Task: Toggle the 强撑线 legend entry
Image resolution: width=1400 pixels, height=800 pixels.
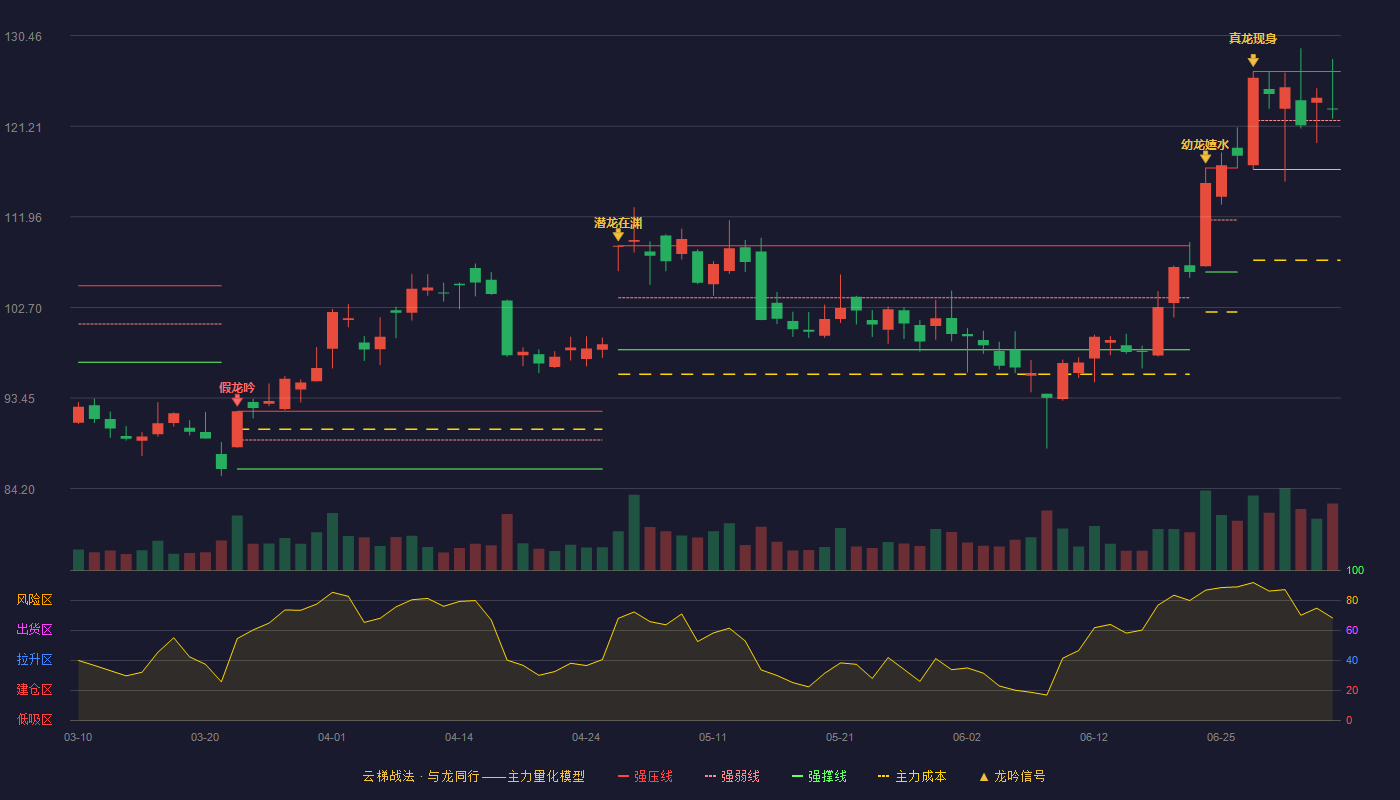Action: [x=819, y=776]
